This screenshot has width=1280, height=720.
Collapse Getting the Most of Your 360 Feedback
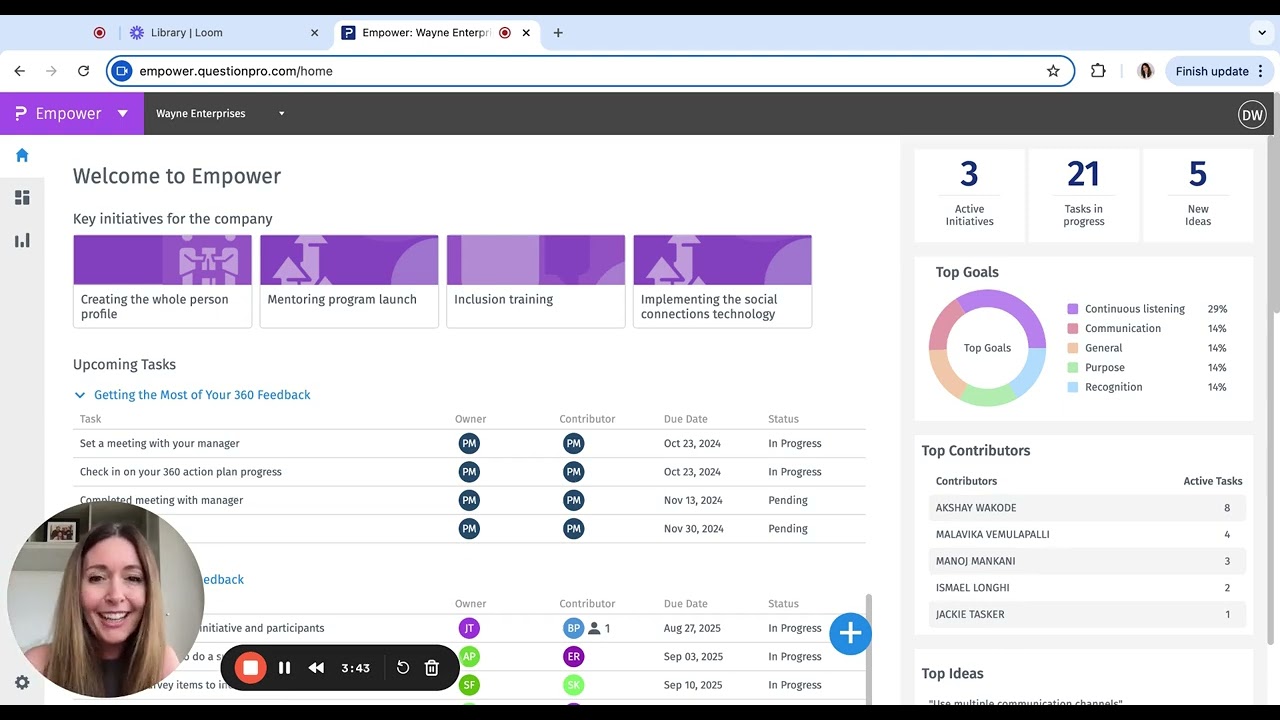point(80,395)
